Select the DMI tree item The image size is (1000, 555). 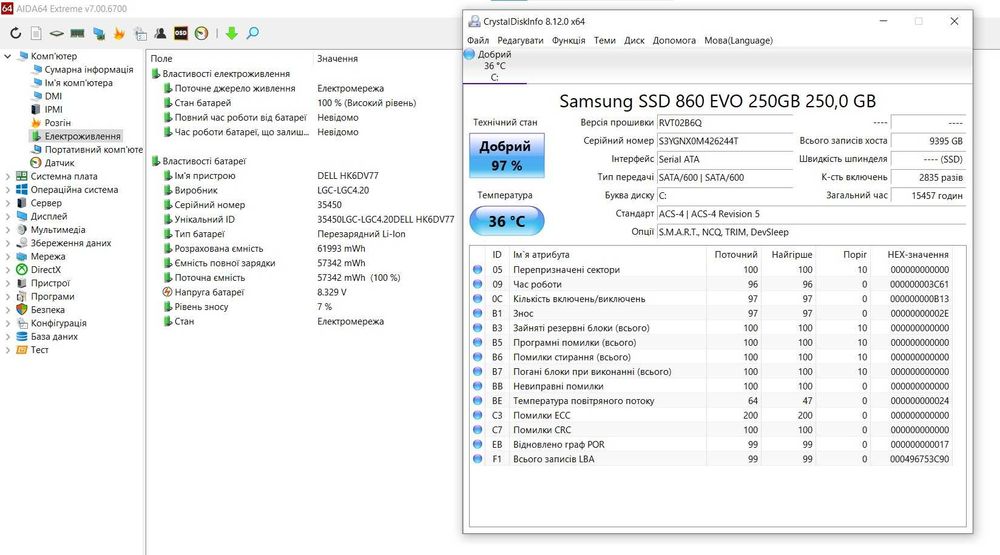53,96
